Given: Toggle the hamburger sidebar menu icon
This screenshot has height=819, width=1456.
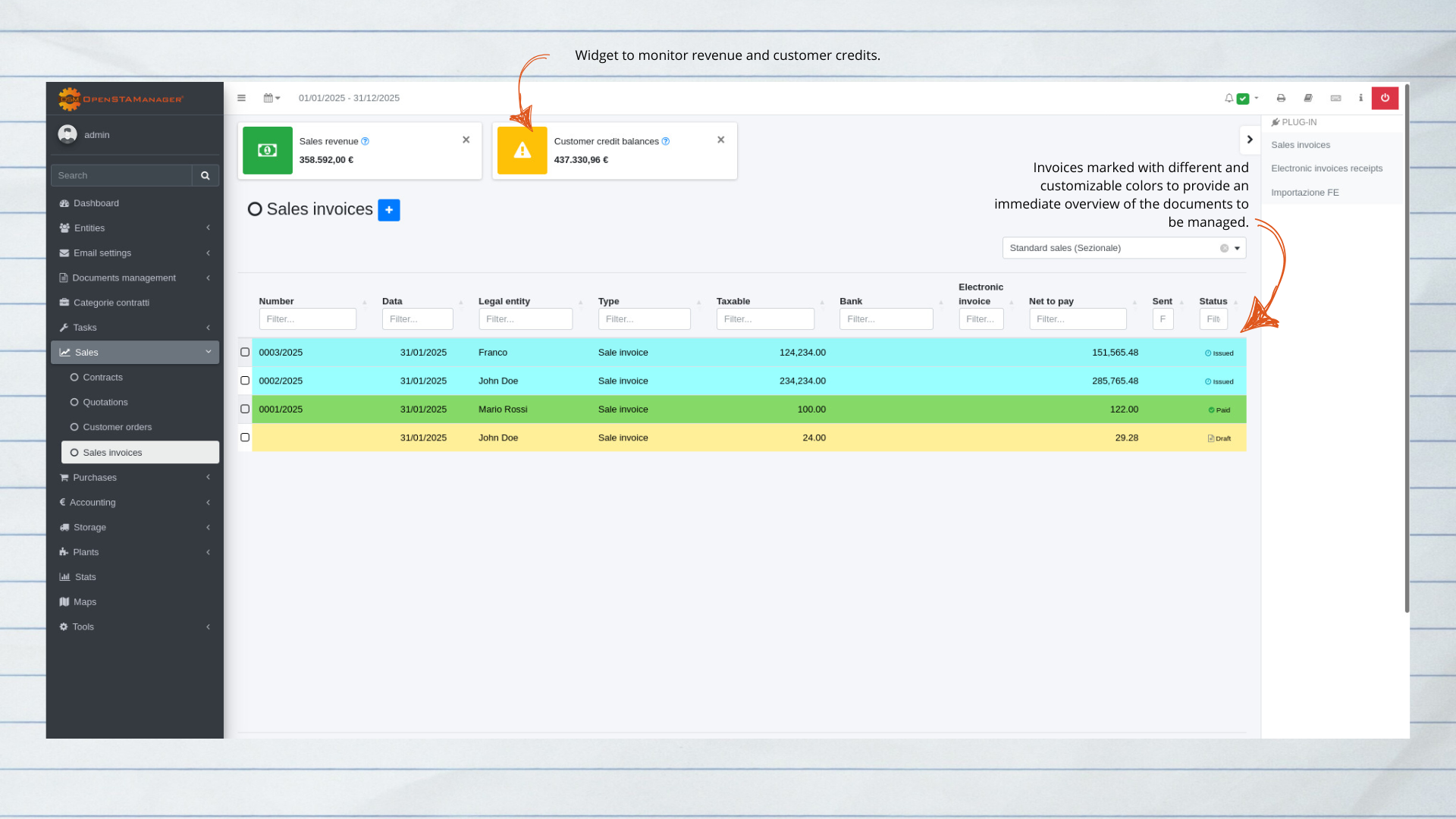Looking at the screenshot, I should (241, 98).
